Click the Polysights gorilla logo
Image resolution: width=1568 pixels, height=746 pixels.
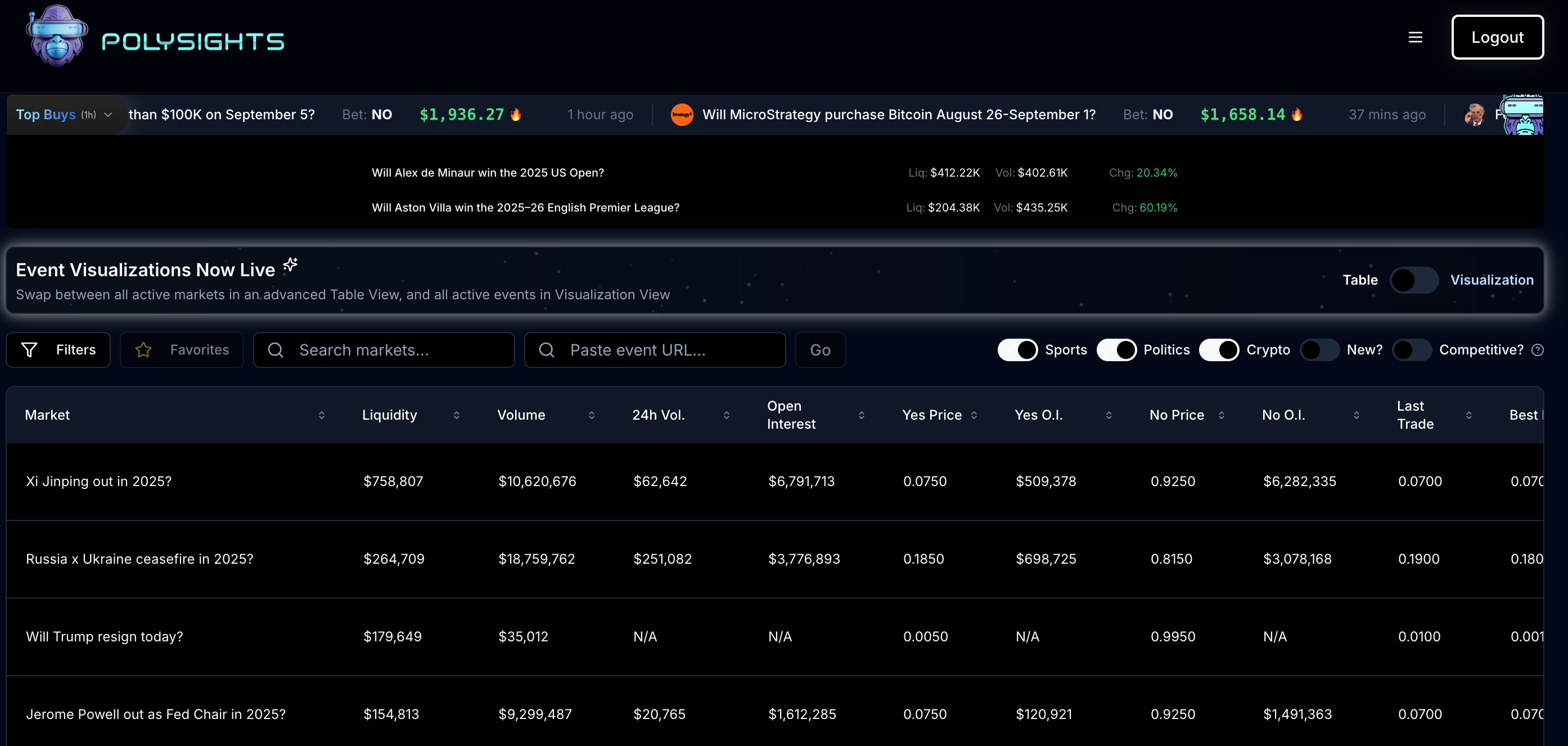(57, 37)
